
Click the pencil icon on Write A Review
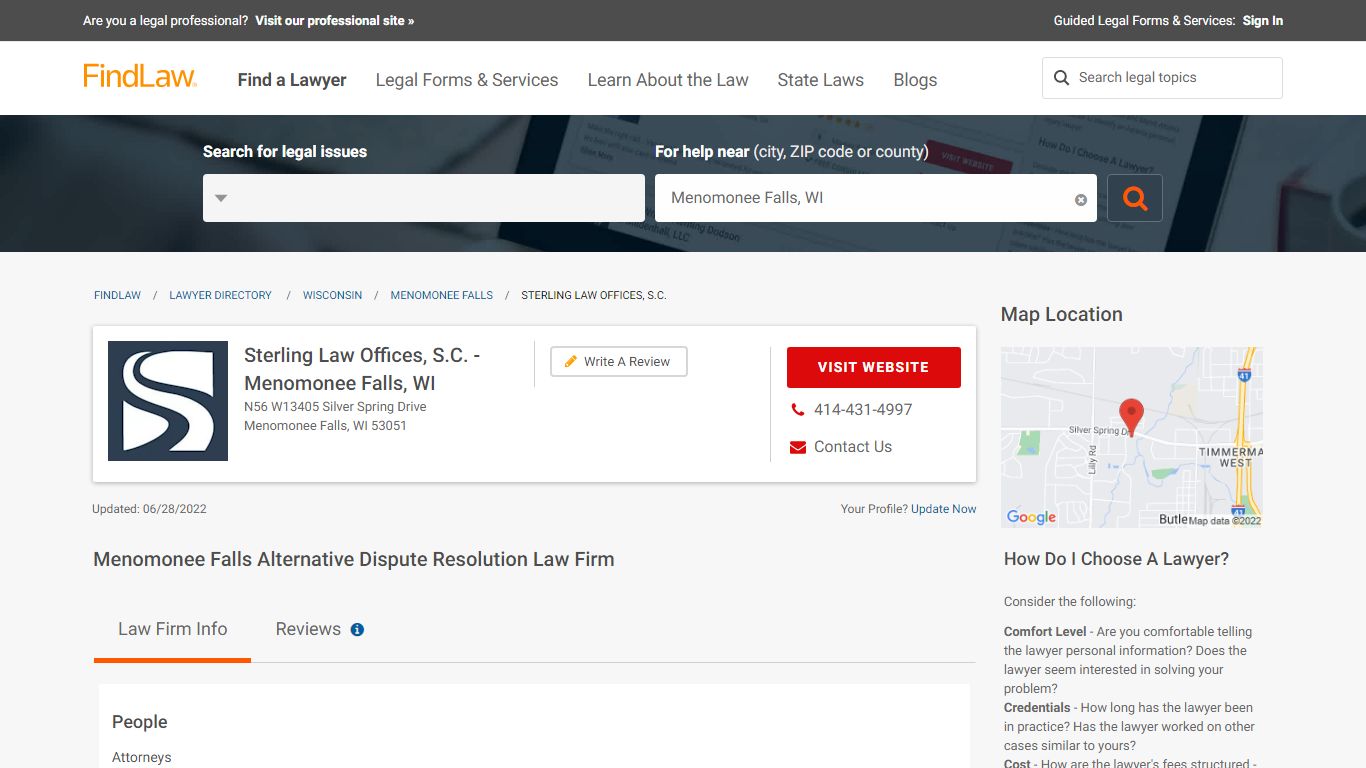tap(571, 362)
